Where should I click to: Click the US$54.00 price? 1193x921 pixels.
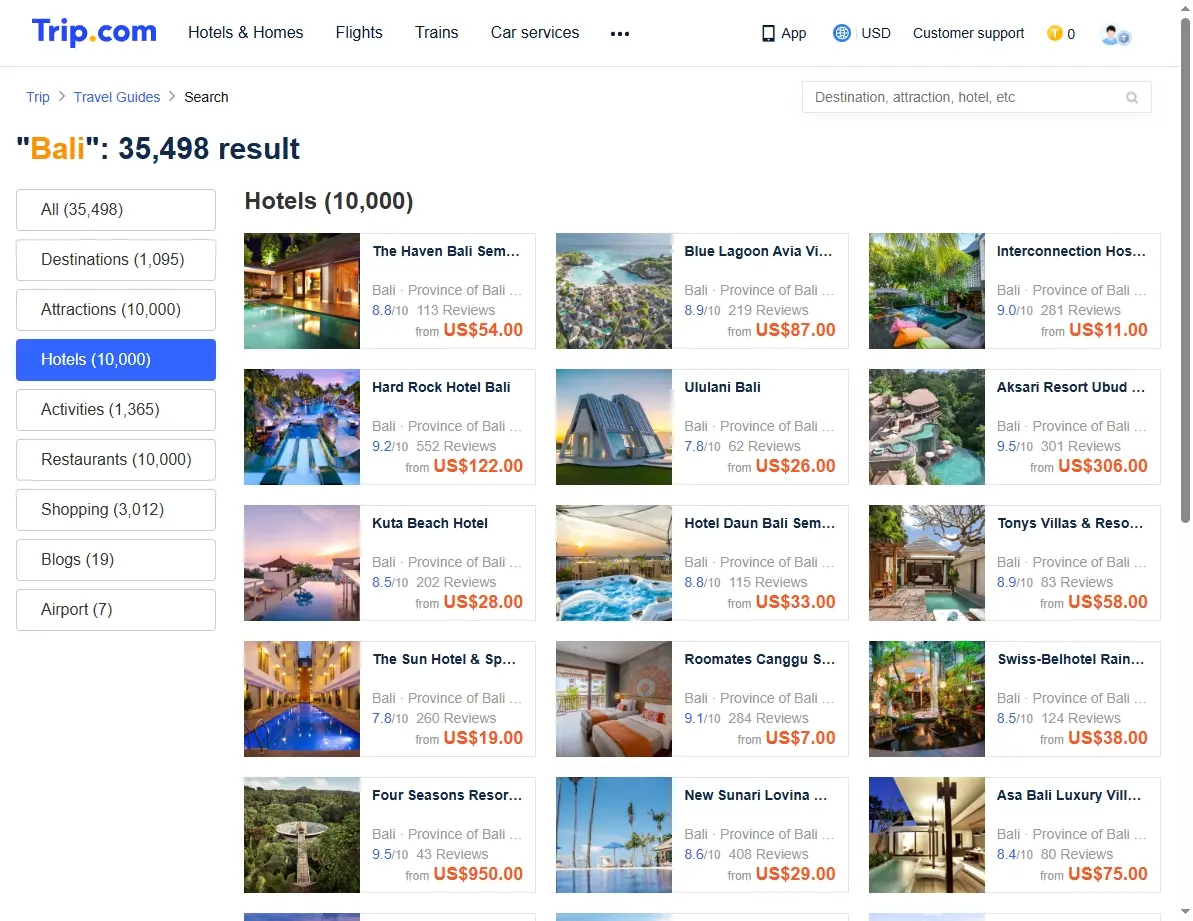tap(483, 330)
